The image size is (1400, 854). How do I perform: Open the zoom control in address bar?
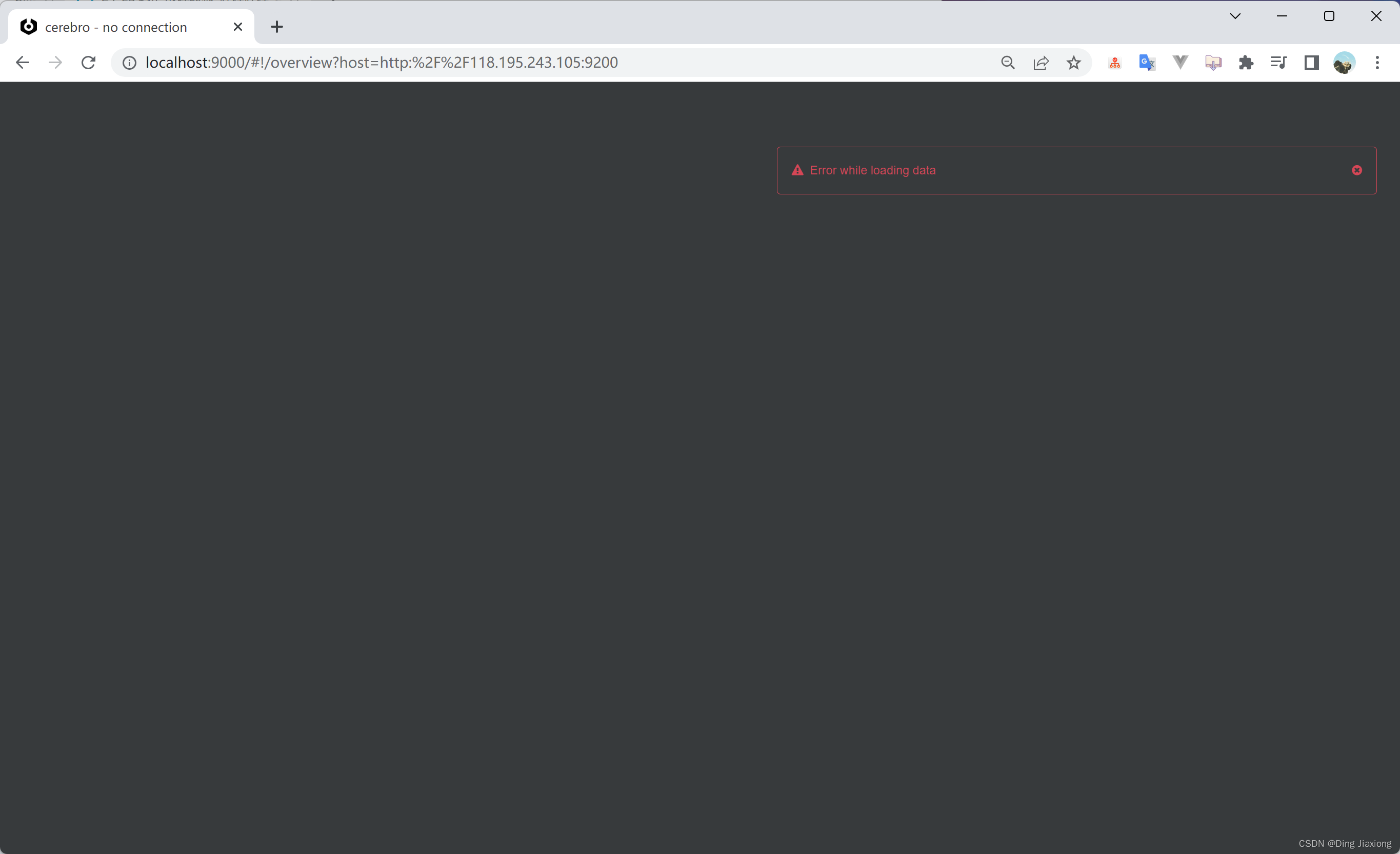click(x=1007, y=63)
